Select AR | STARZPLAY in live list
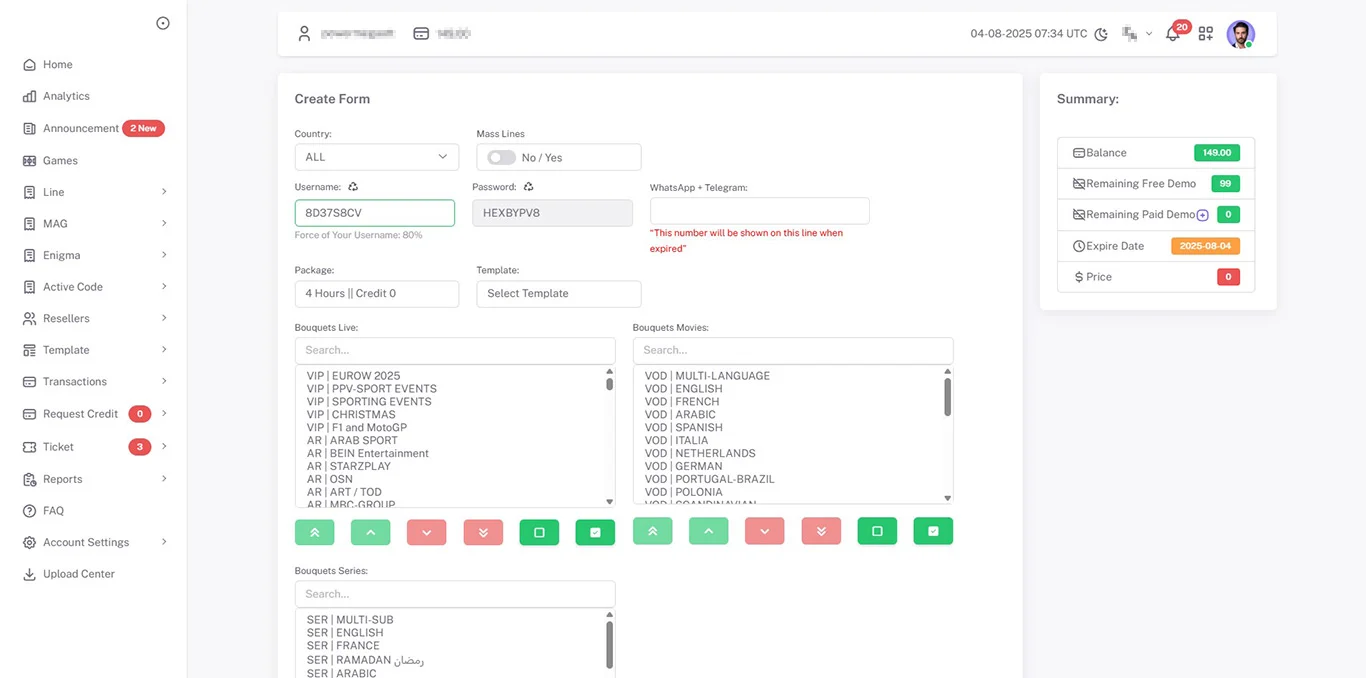The width and height of the screenshot is (1366, 678). (348, 466)
